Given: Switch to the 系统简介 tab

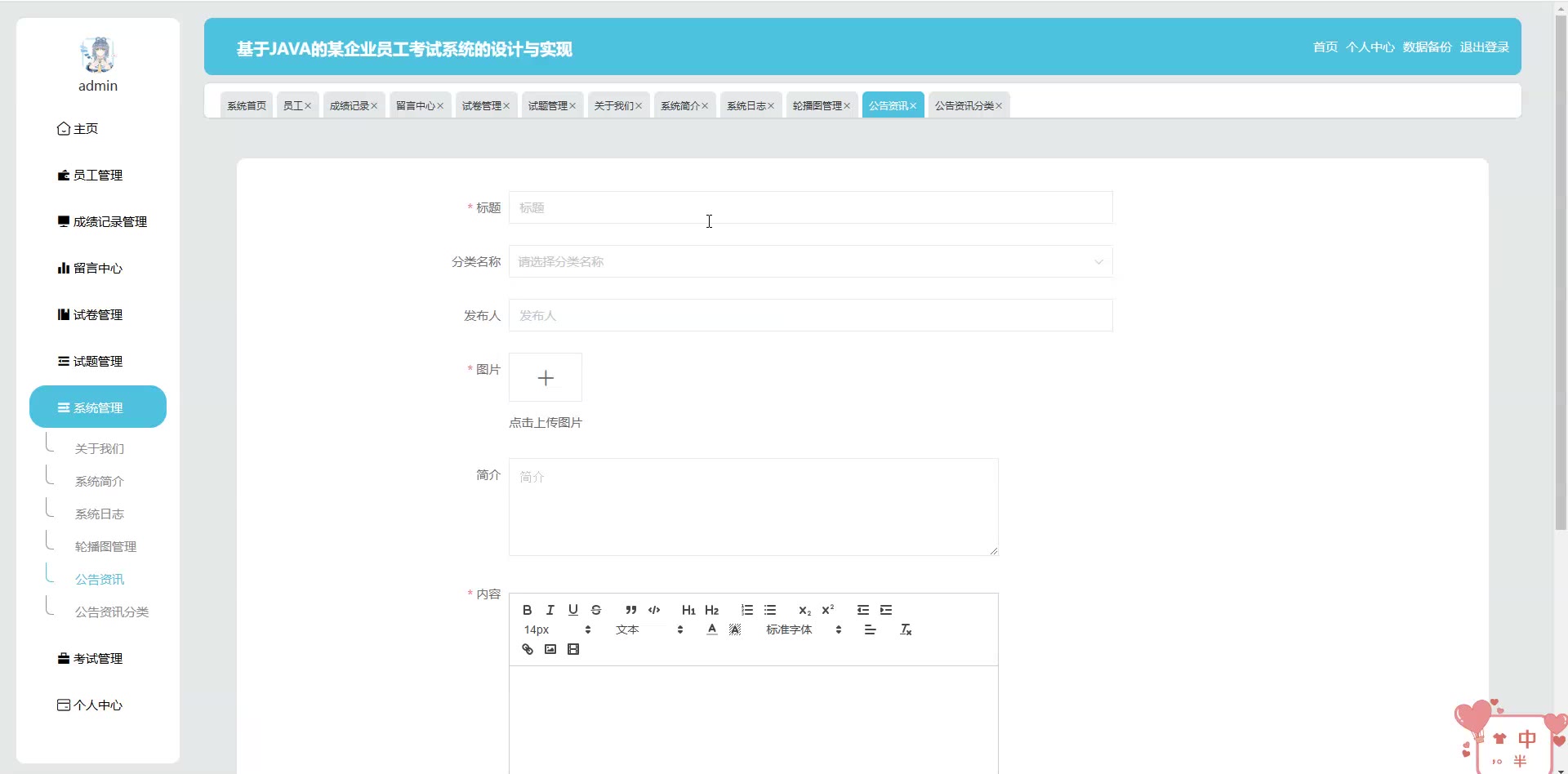Looking at the screenshot, I should click(x=680, y=105).
